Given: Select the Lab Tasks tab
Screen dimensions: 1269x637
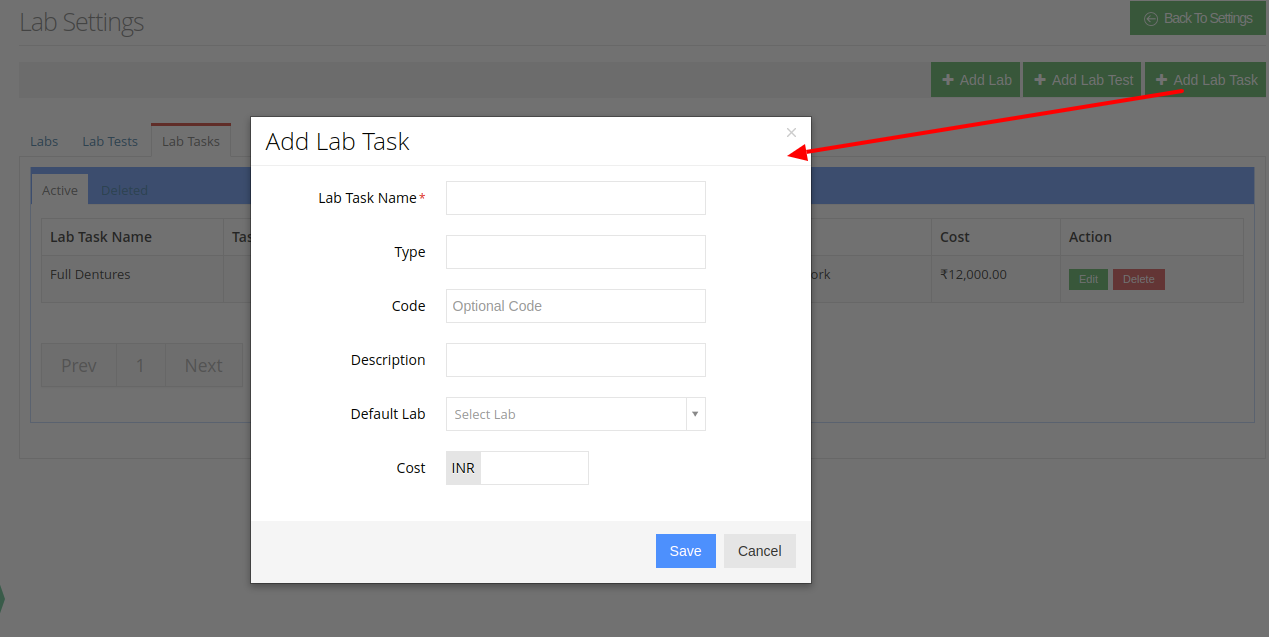Looking at the screenshot, I should tap(191, 141).
